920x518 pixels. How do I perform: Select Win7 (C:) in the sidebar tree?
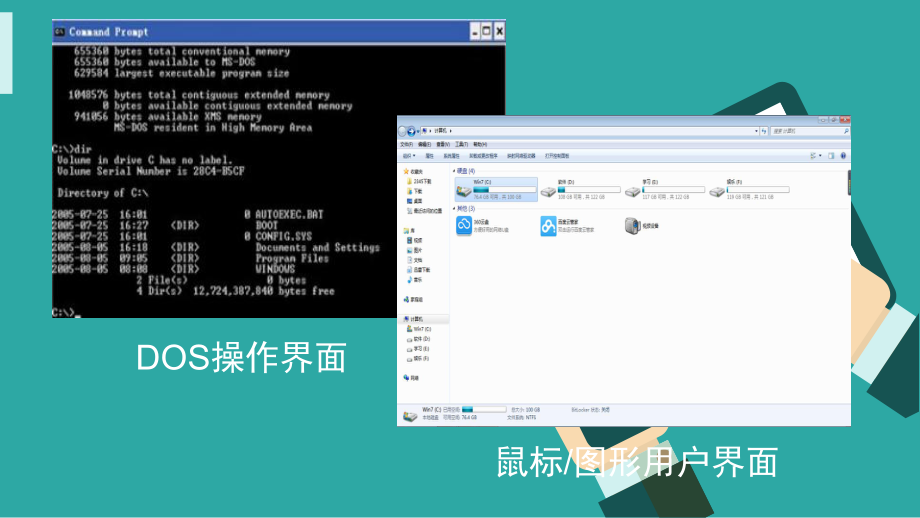(419, 329)
